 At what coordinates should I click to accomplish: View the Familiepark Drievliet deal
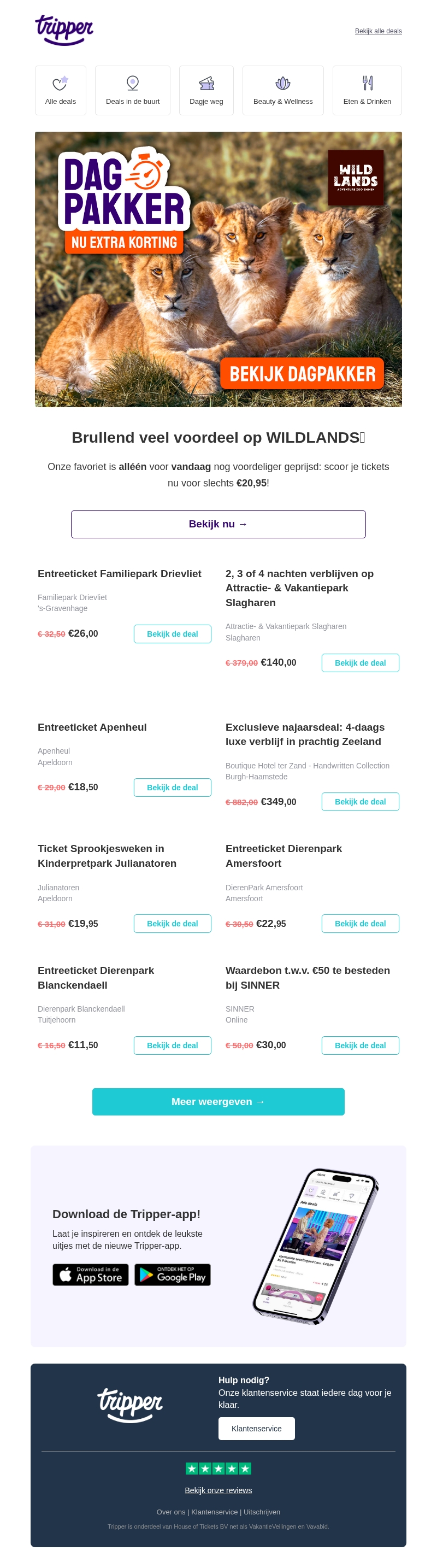[x=172, y=633]
